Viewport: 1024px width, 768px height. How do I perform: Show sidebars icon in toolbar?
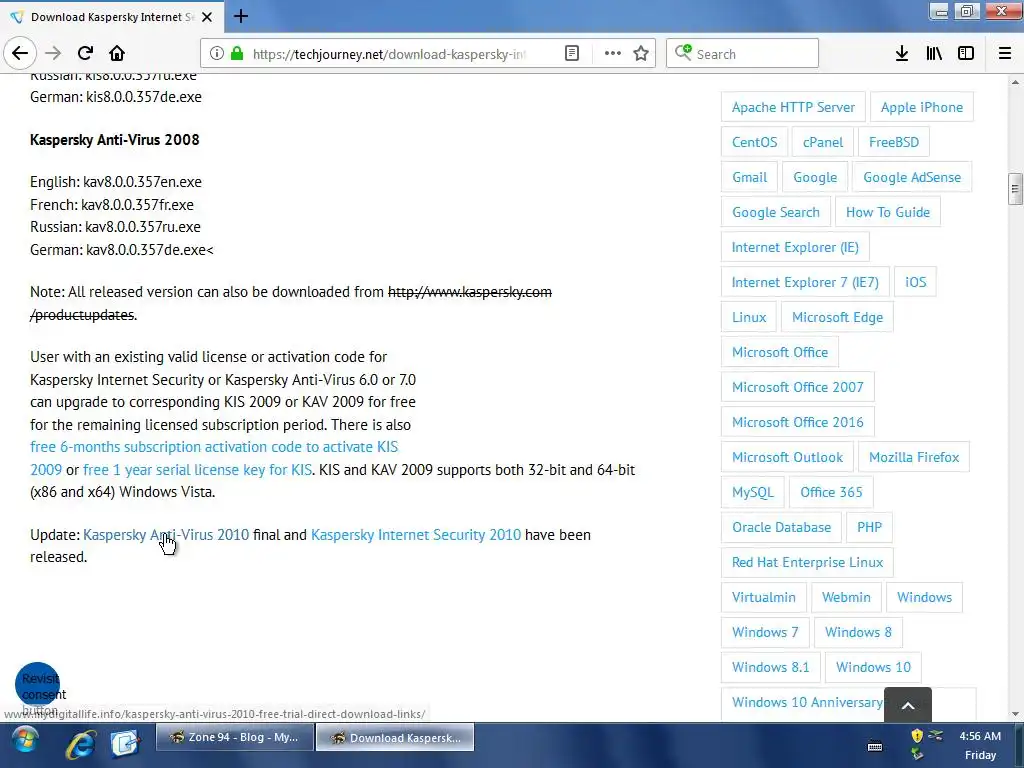pos(966,54)
